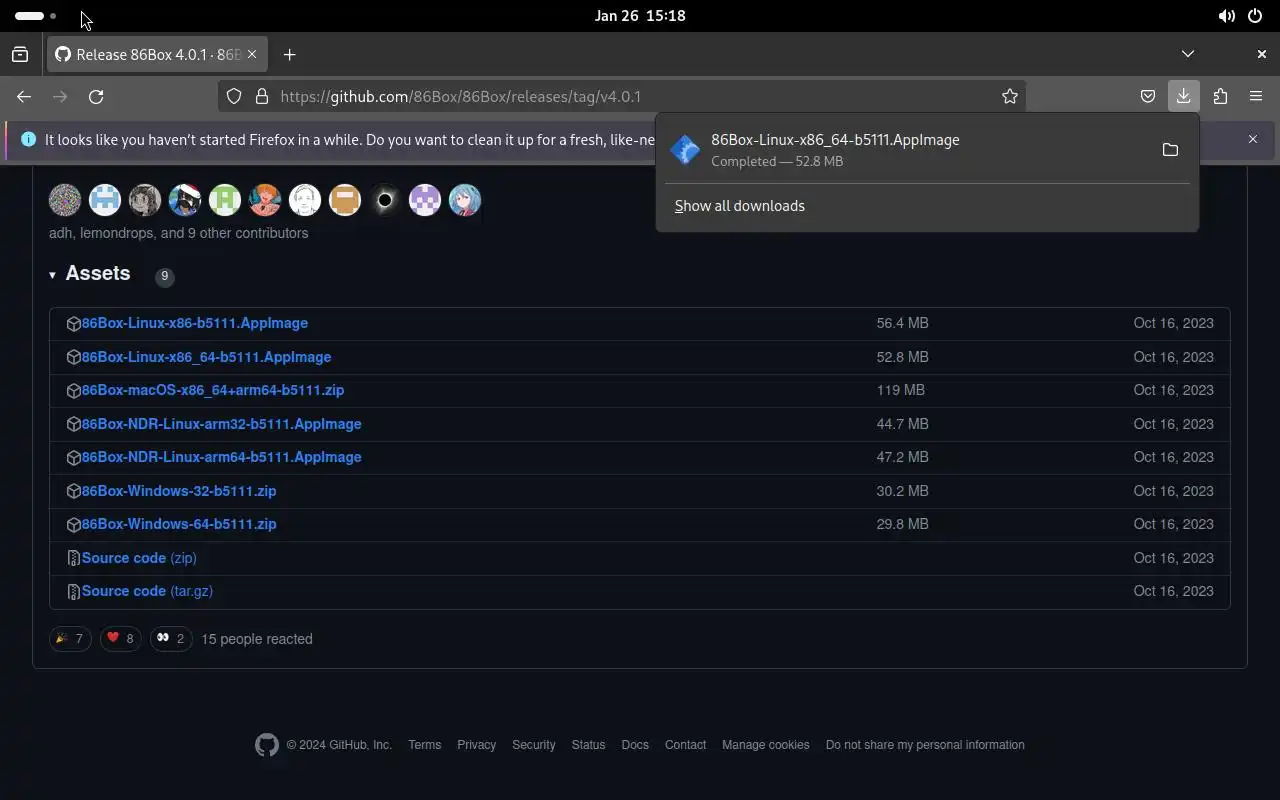The image size is (1280, 800).
Task: Download 86Box-Linux-x86_64-b5111.AppImage from assets
Action: pos(206,357)
